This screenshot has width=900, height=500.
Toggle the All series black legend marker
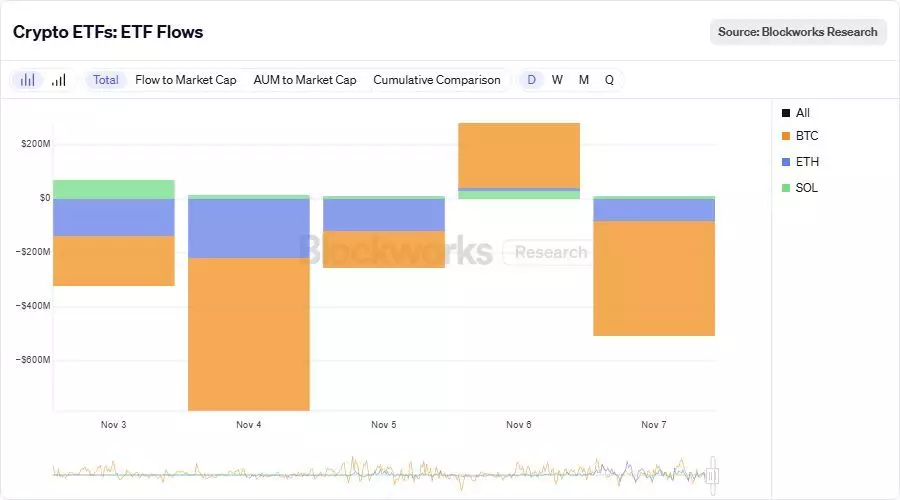786,113
